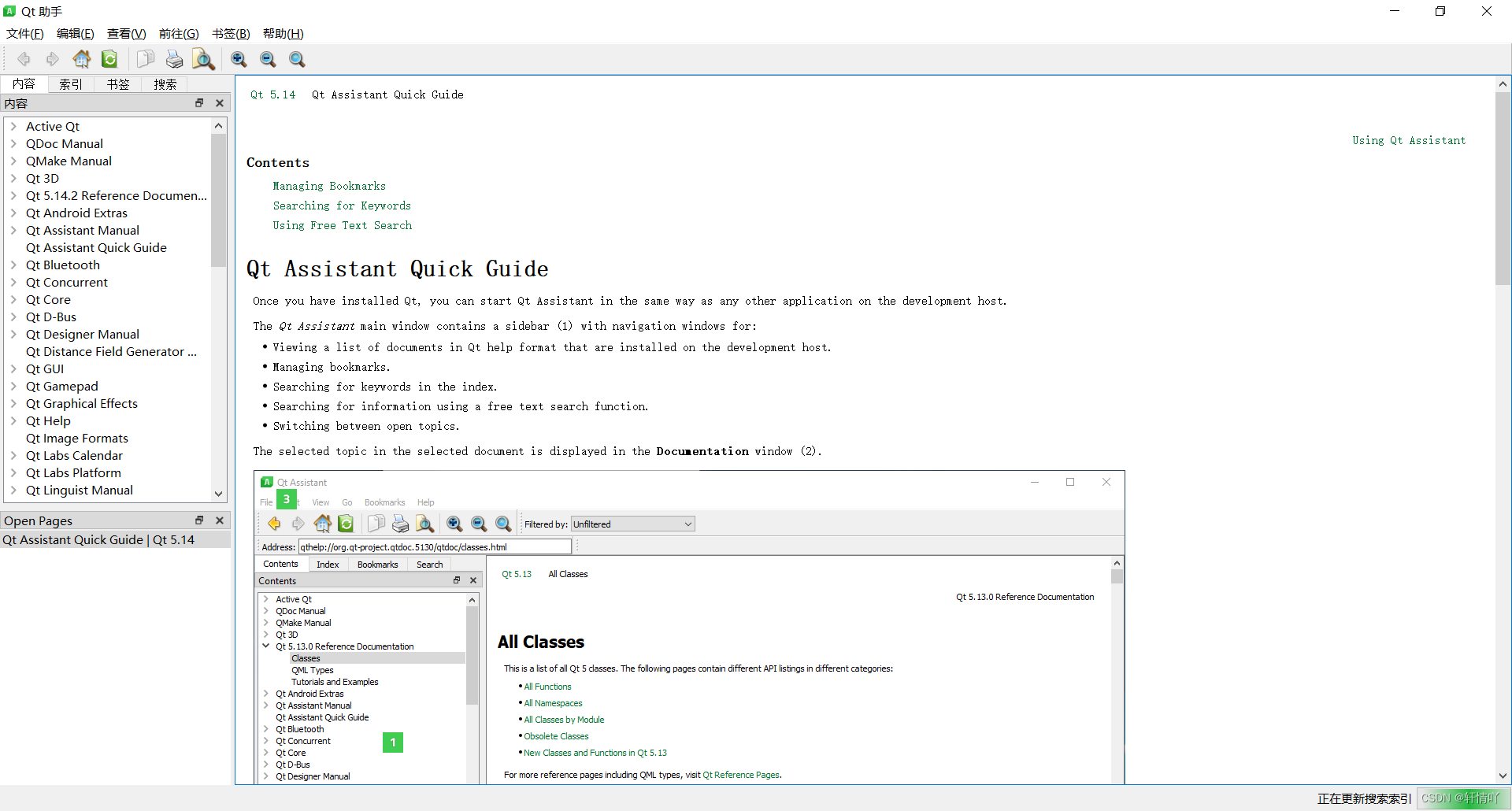Open the 查看(V) menu

pos(127,34)
